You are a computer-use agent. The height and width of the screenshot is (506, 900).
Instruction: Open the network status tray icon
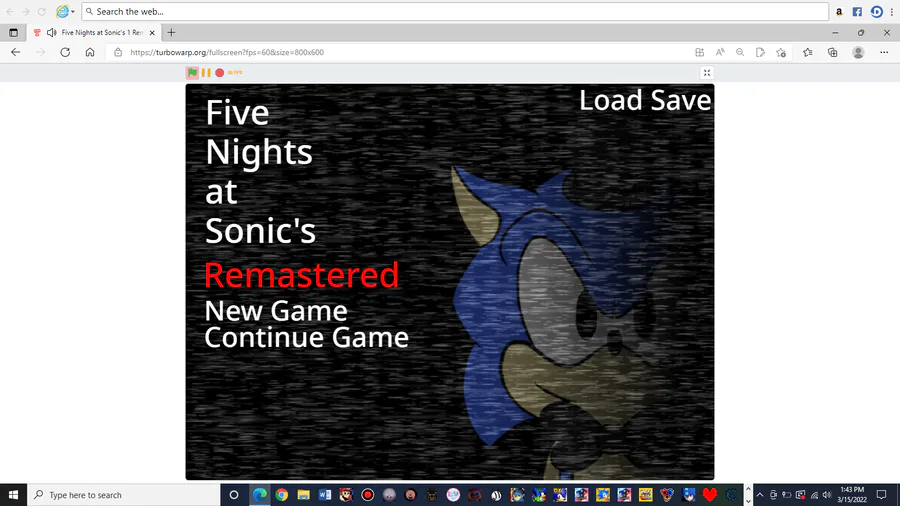814,495
